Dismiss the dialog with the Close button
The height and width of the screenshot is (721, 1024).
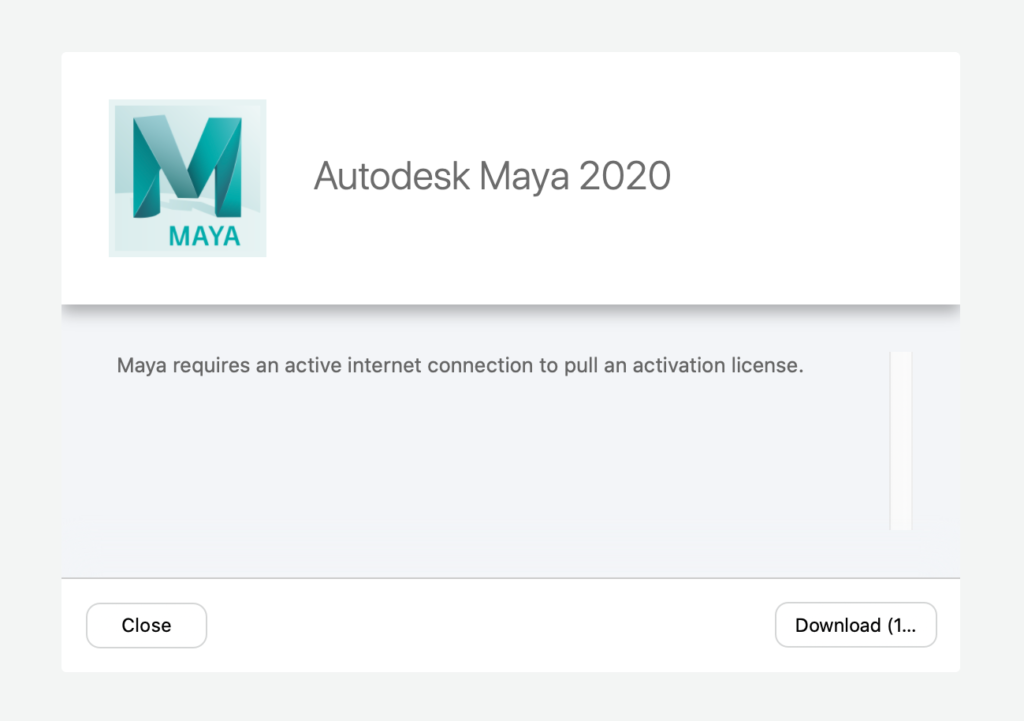[146, 626]
